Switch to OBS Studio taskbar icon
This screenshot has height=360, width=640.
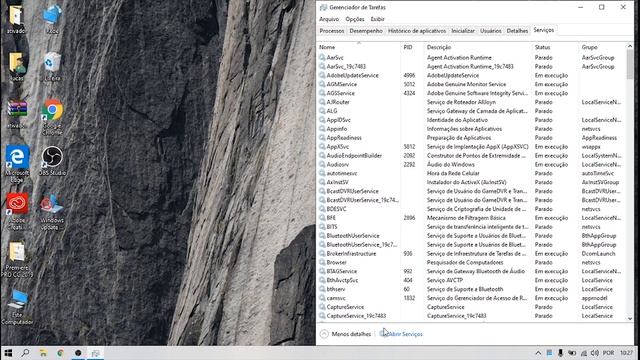point(78,353)
